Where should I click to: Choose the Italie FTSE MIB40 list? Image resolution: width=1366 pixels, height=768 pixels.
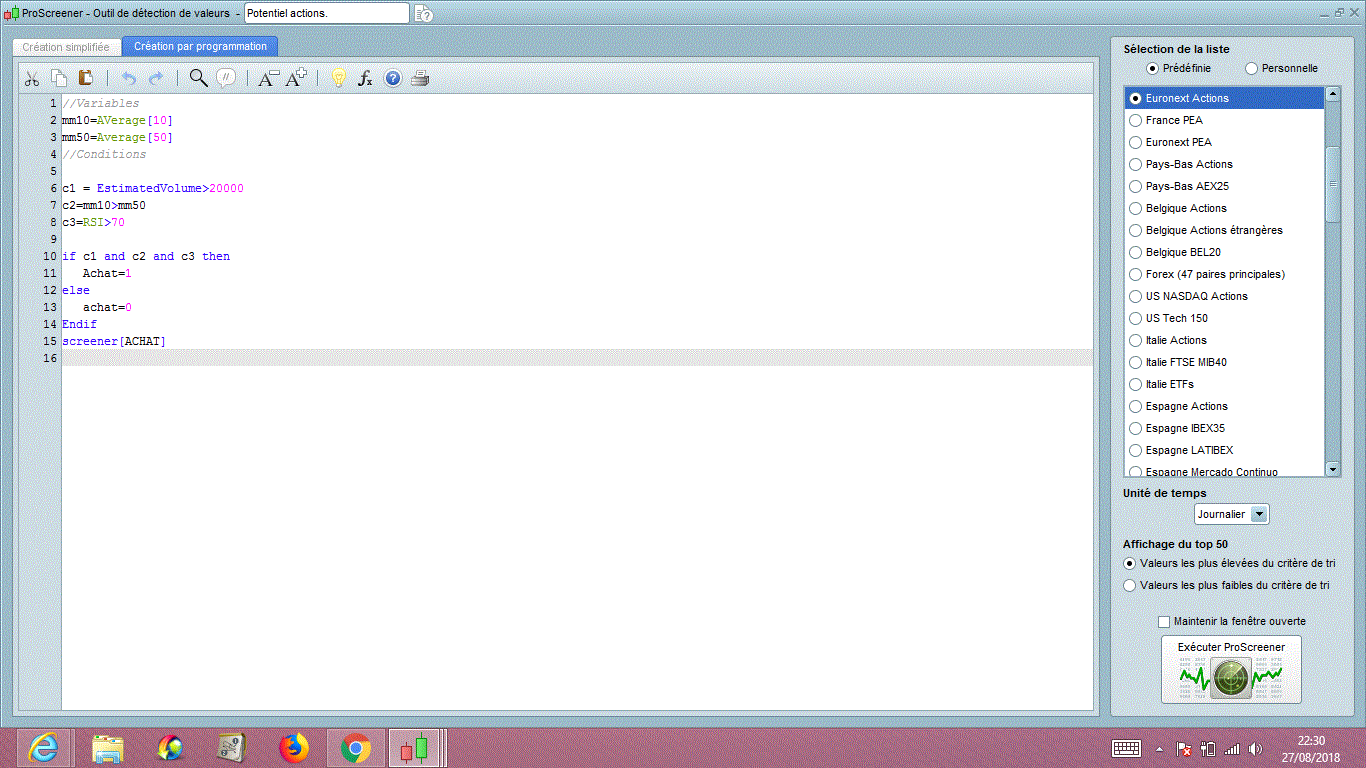coord(1225,362)
